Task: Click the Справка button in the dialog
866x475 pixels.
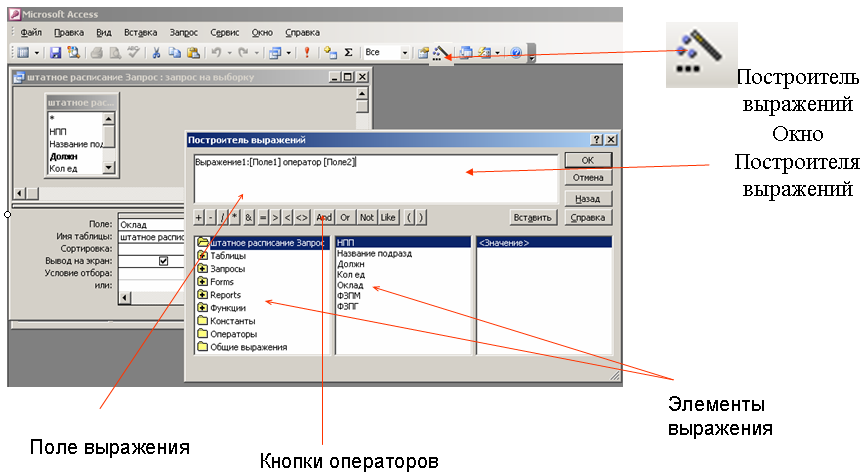Action: tap(588, 218)
